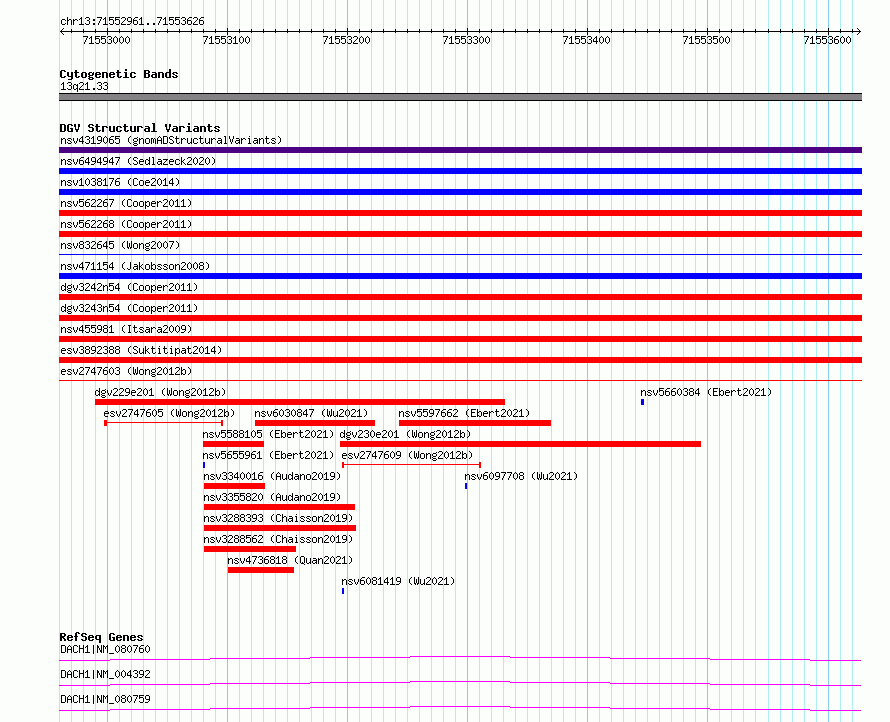The width and height of the screenshot is (890, 722).
Task: Open DACH1|NM_080760 gene label
Action: [105, 649]
